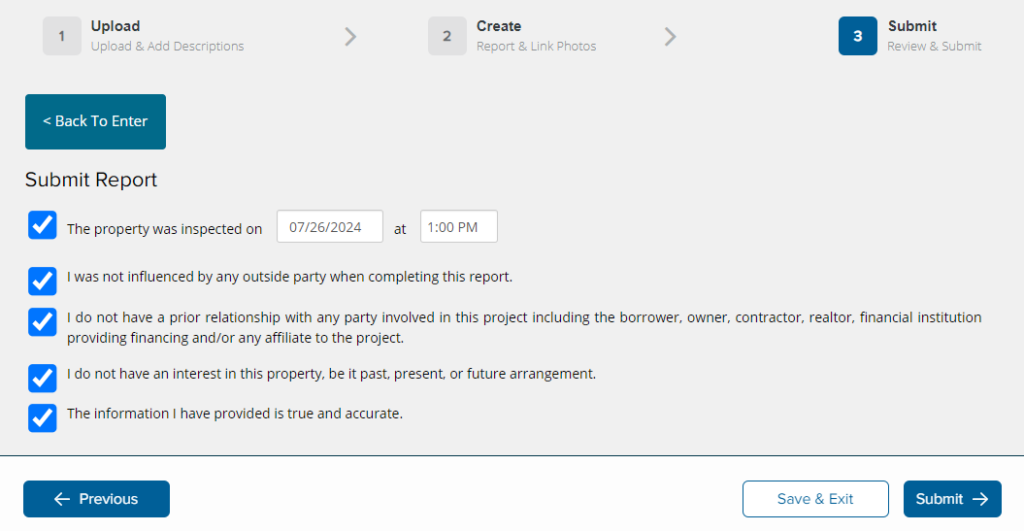Screen dimensions: 1024x531
Task: Click the step 1 number badge
Action: [62, 36]
